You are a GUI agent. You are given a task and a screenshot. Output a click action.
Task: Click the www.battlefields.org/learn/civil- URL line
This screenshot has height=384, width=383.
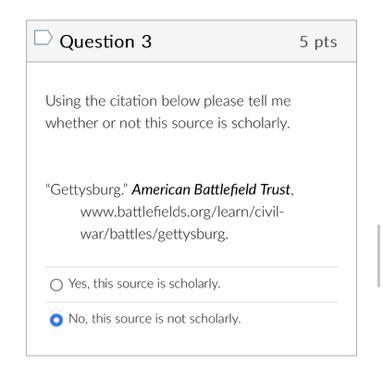click(182, 212)
